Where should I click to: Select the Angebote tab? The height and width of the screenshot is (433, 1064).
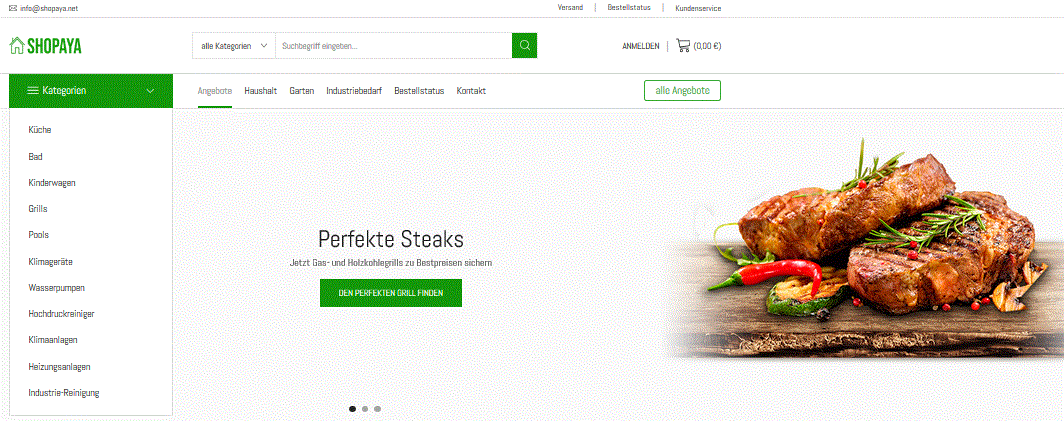[214, 91]
